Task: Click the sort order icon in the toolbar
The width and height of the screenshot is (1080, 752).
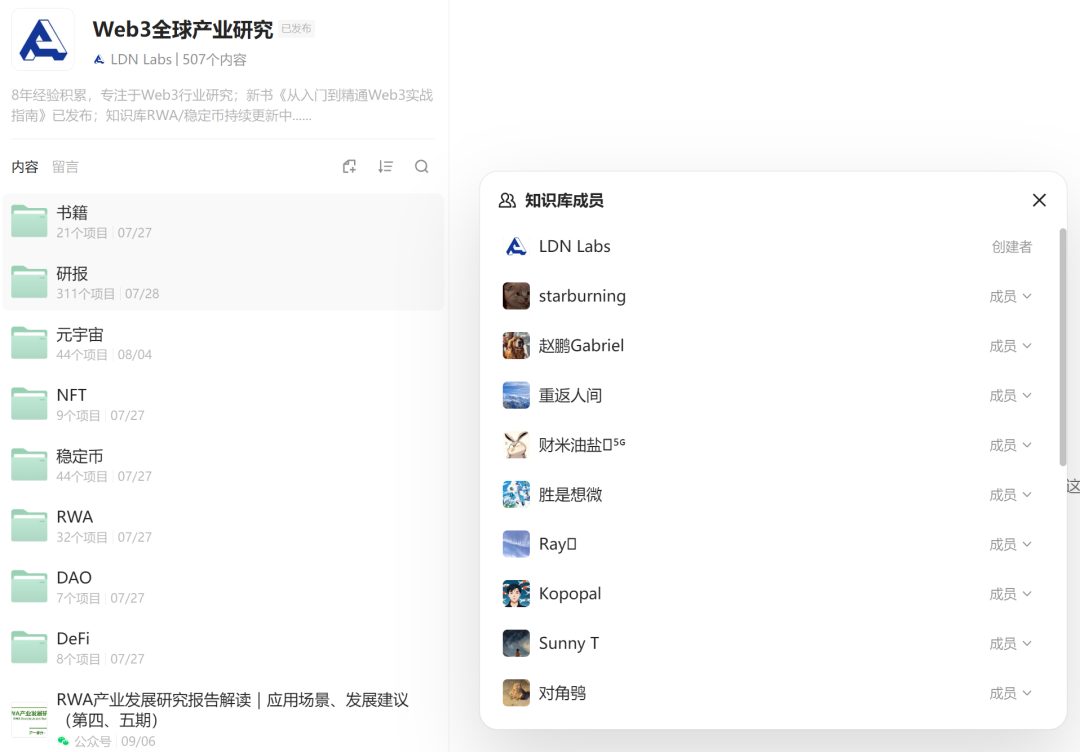Action: [x=385, y=166]
